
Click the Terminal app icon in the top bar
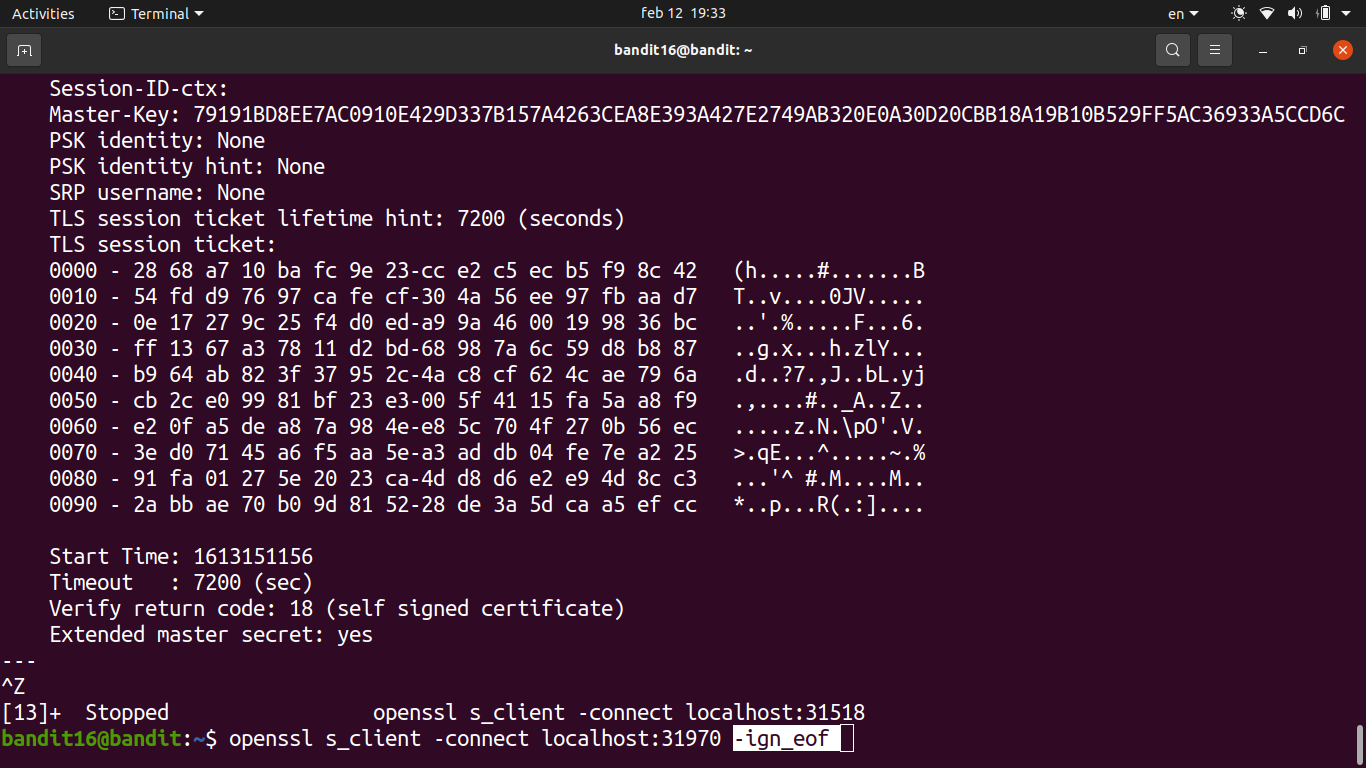(x=117, y=14)
